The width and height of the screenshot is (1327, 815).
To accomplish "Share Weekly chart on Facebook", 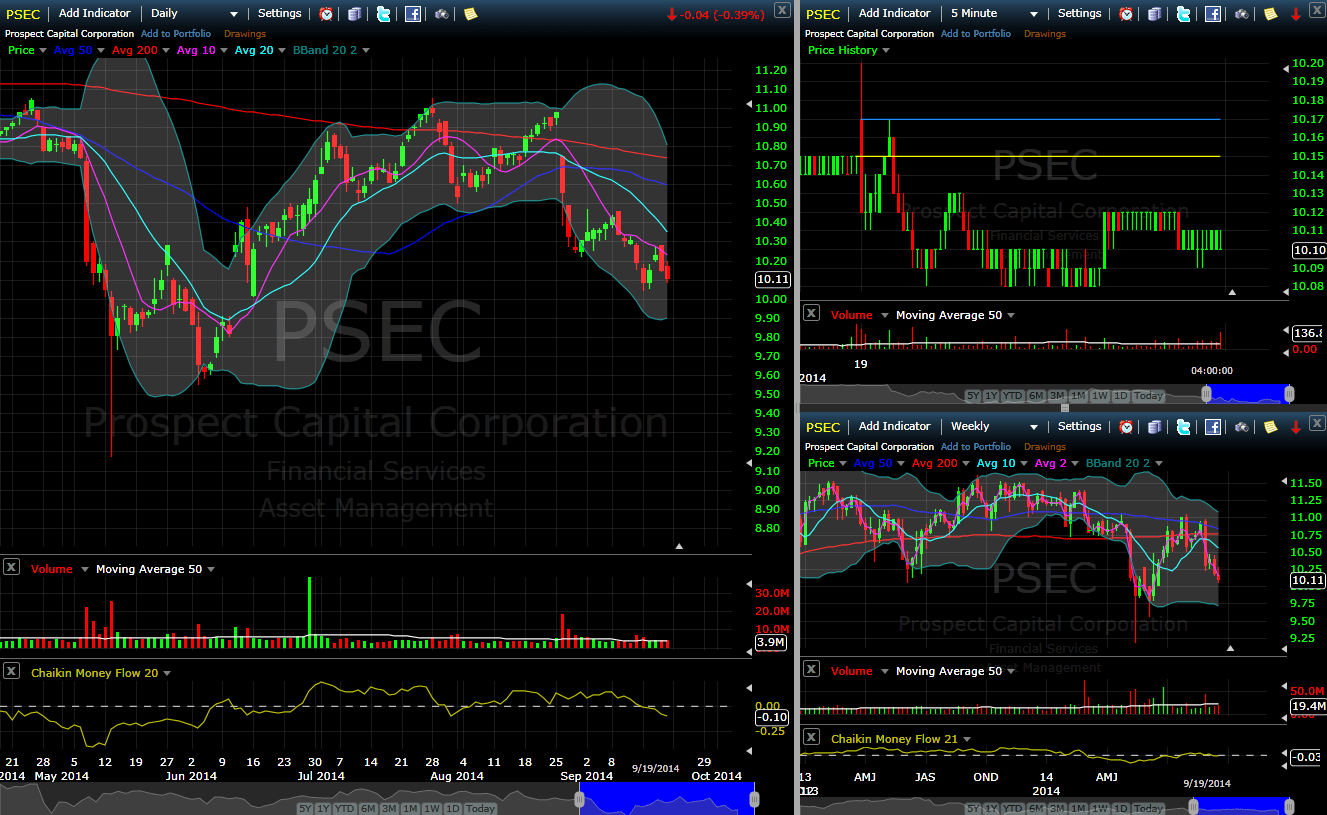I will [1213, 427].
